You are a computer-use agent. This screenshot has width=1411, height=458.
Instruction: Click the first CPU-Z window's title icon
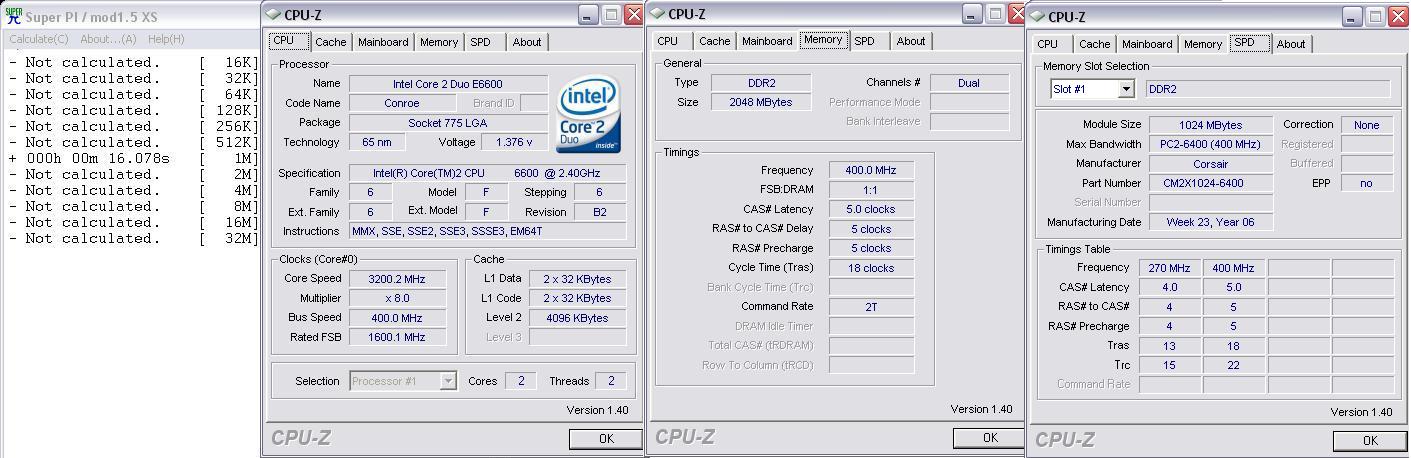coord(274,15)
